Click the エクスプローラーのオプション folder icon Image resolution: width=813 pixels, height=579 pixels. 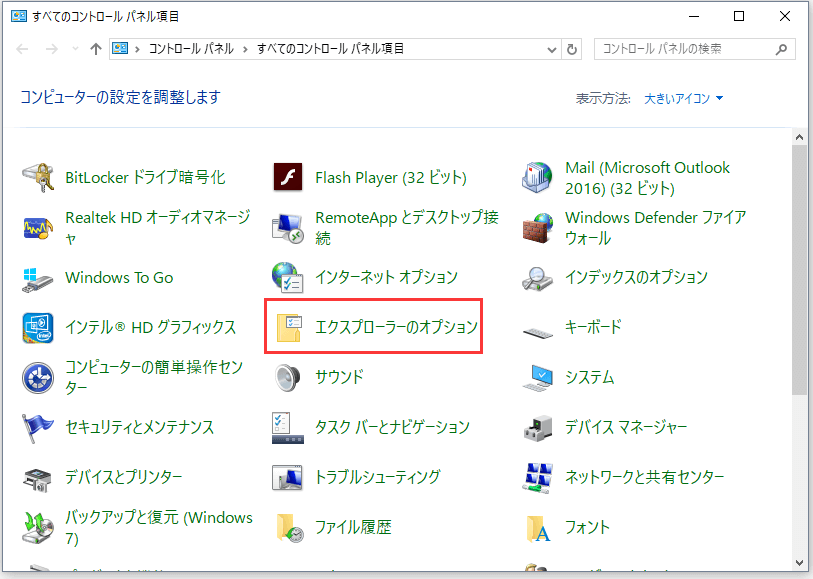click(x=288, y=327)
